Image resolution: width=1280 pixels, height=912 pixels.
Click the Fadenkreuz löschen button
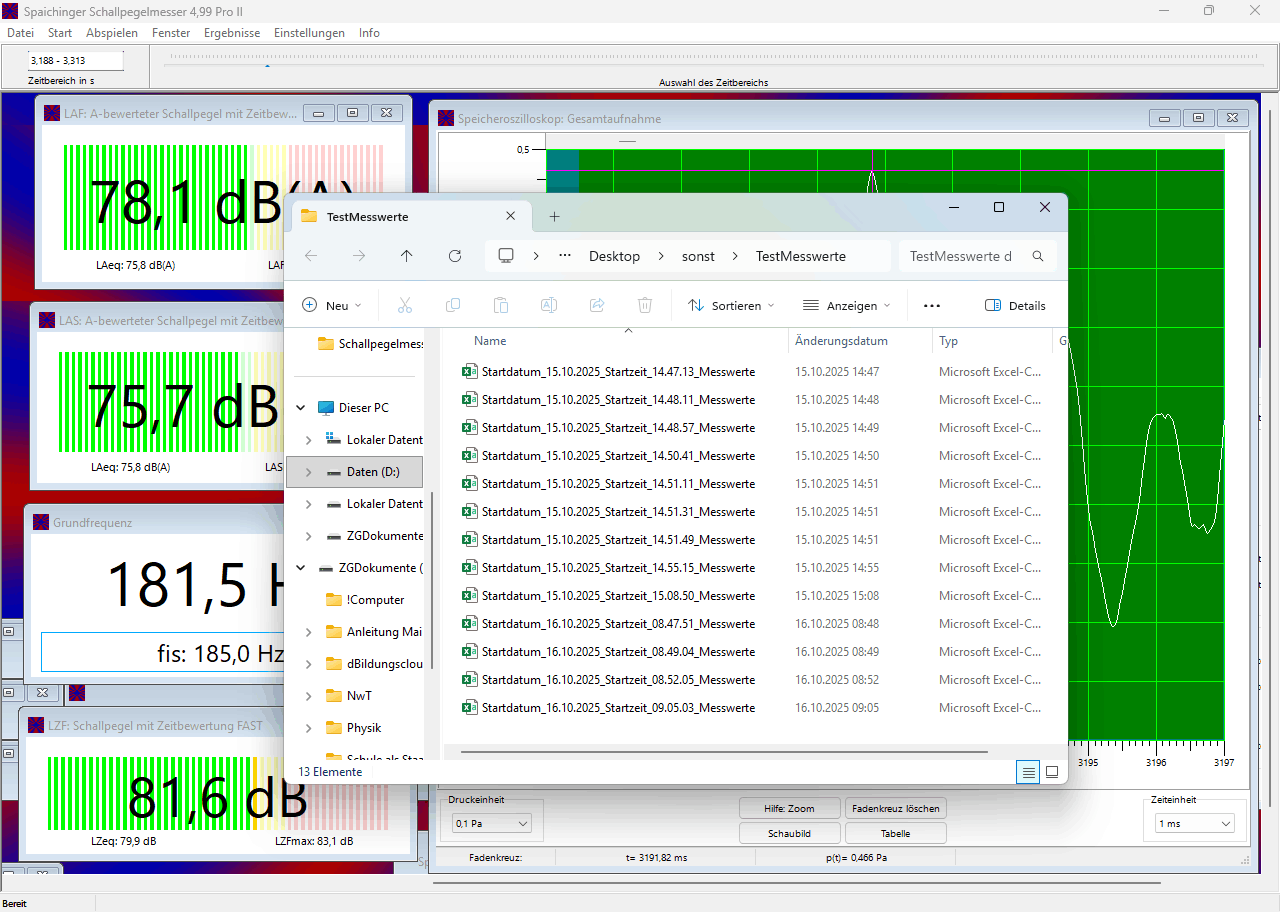tap(895, 808)
